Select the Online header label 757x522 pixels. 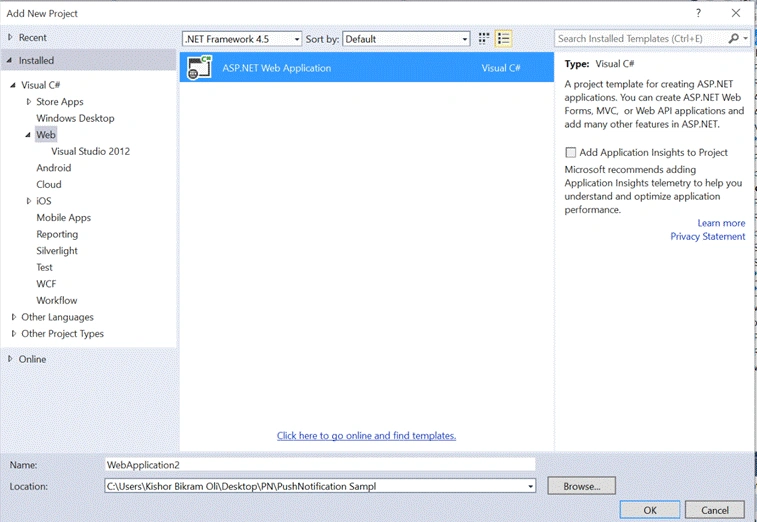pyautogui.click(x=32, y=359)
